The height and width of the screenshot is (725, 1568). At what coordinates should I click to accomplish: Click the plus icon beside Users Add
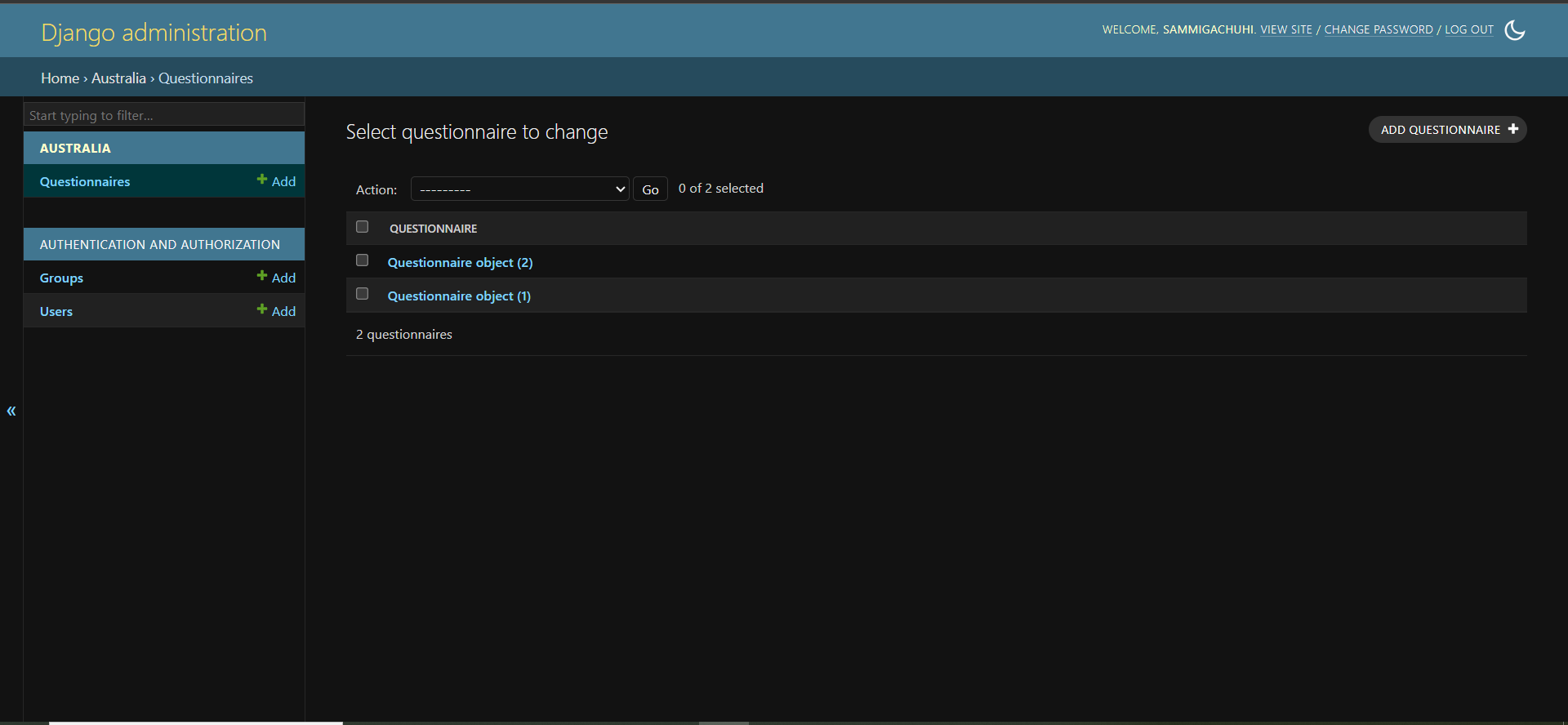(262, 309)
